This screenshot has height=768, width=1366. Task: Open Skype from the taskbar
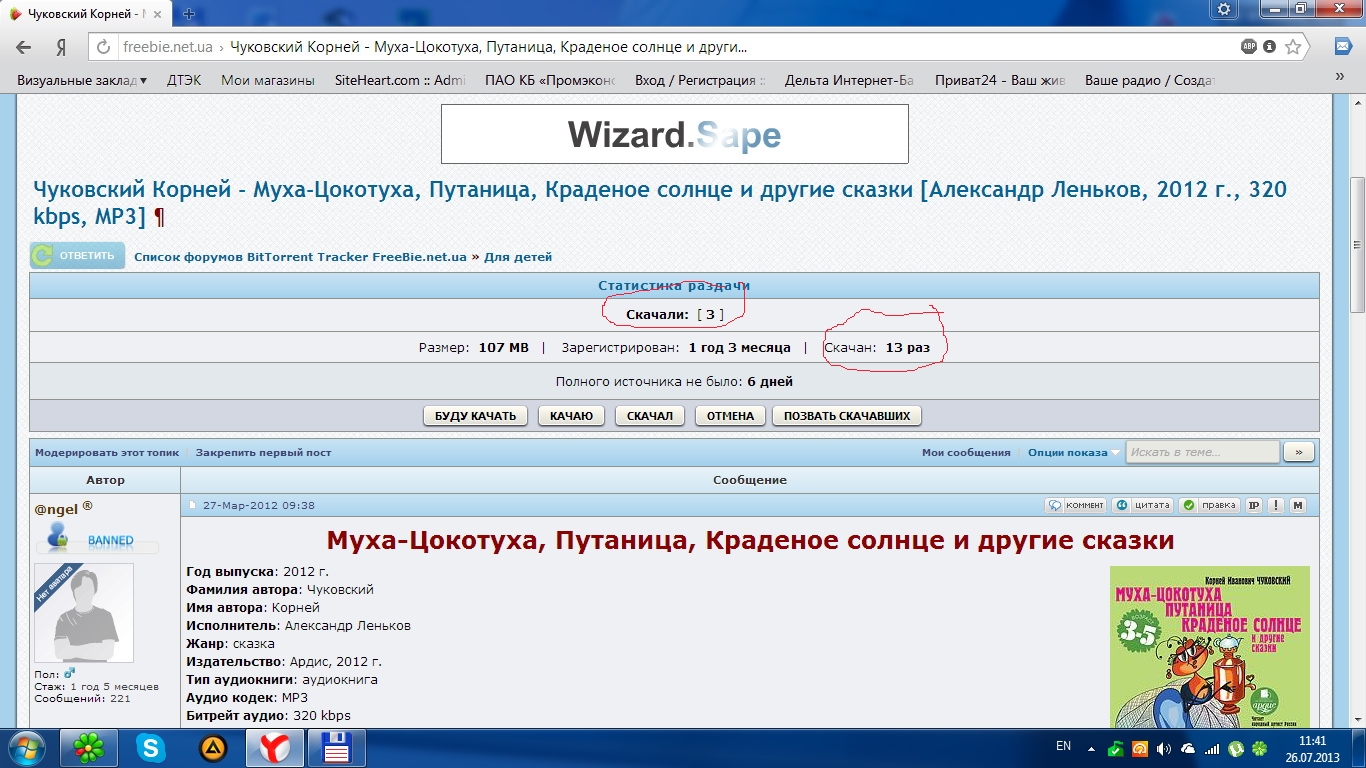point(153,748)
